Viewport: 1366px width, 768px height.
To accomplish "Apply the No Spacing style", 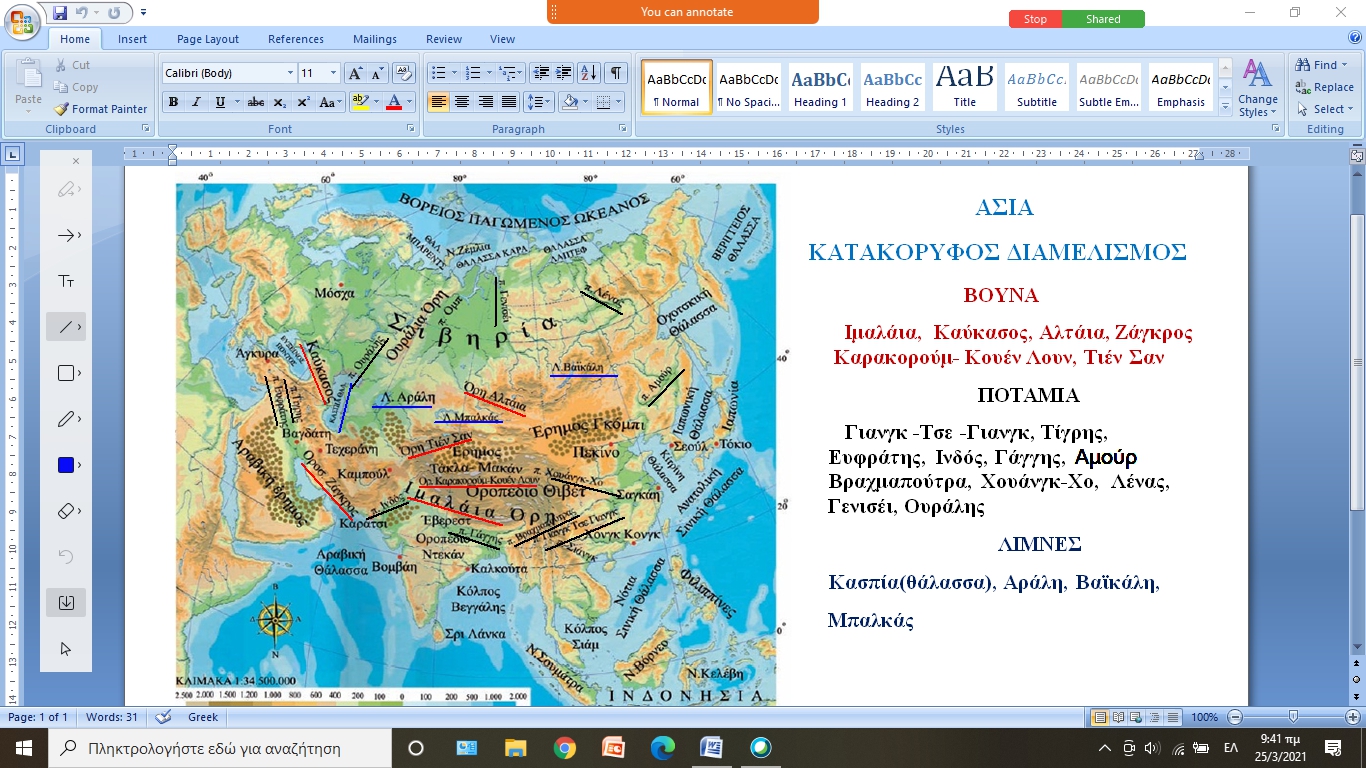I will coord(749,86).
